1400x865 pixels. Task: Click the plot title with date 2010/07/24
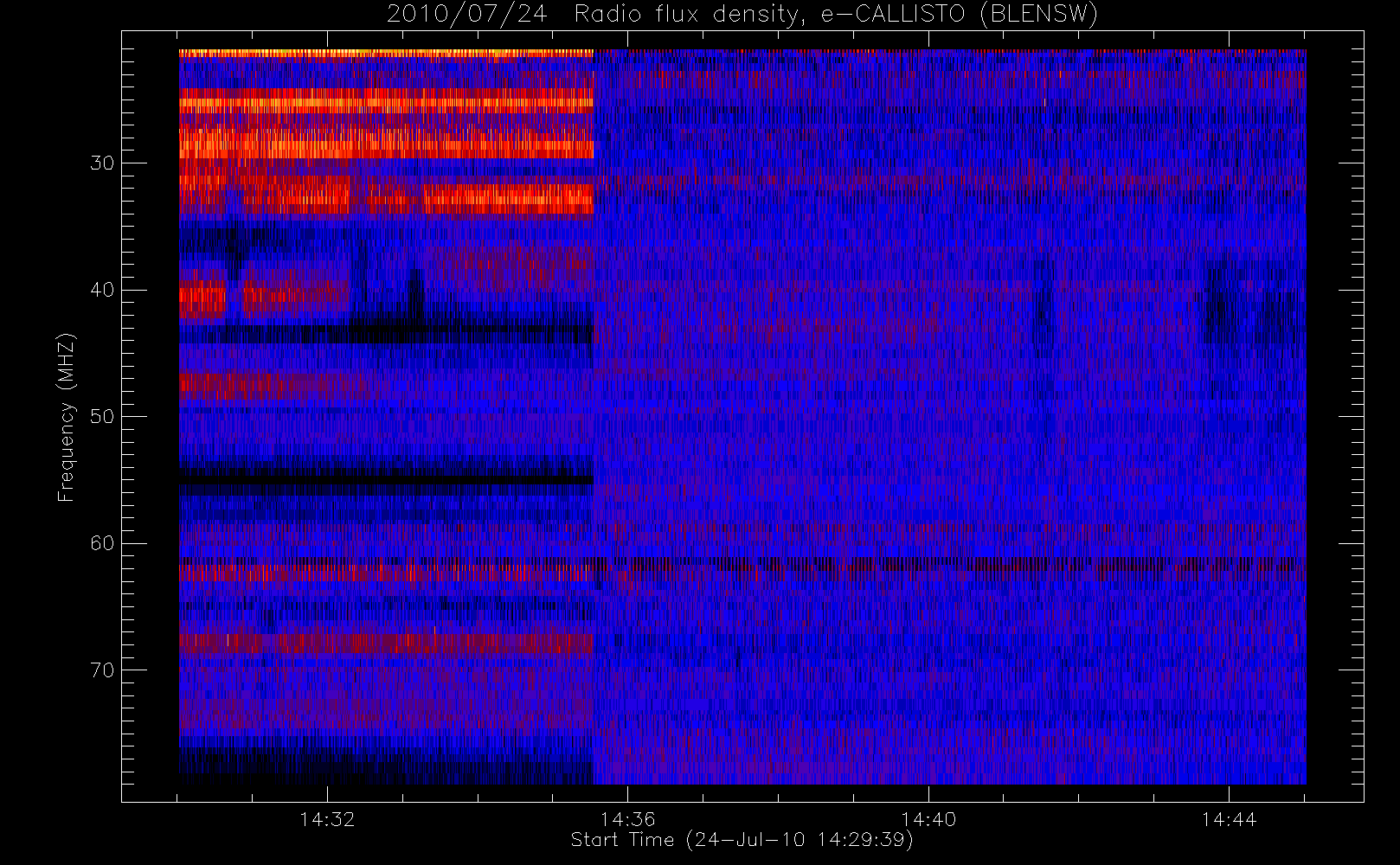(742, 15)
